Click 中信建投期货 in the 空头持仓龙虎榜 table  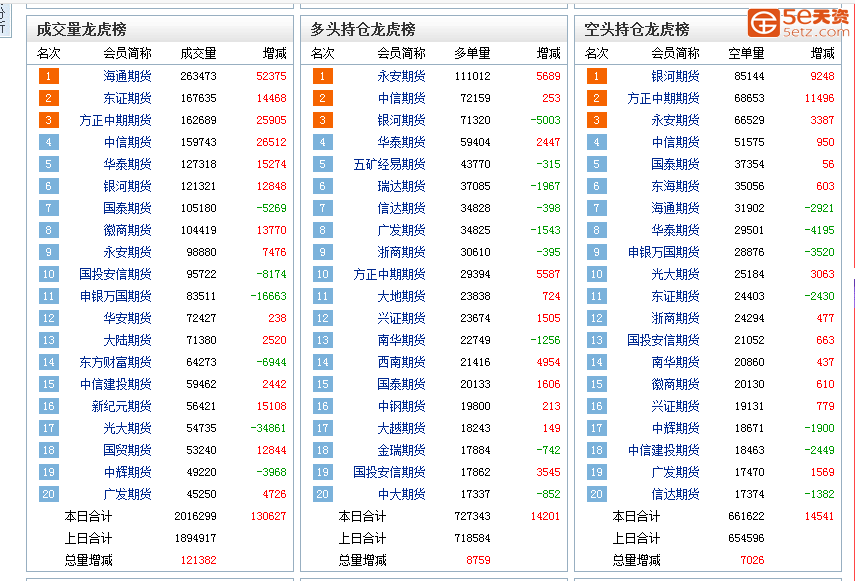663,450
